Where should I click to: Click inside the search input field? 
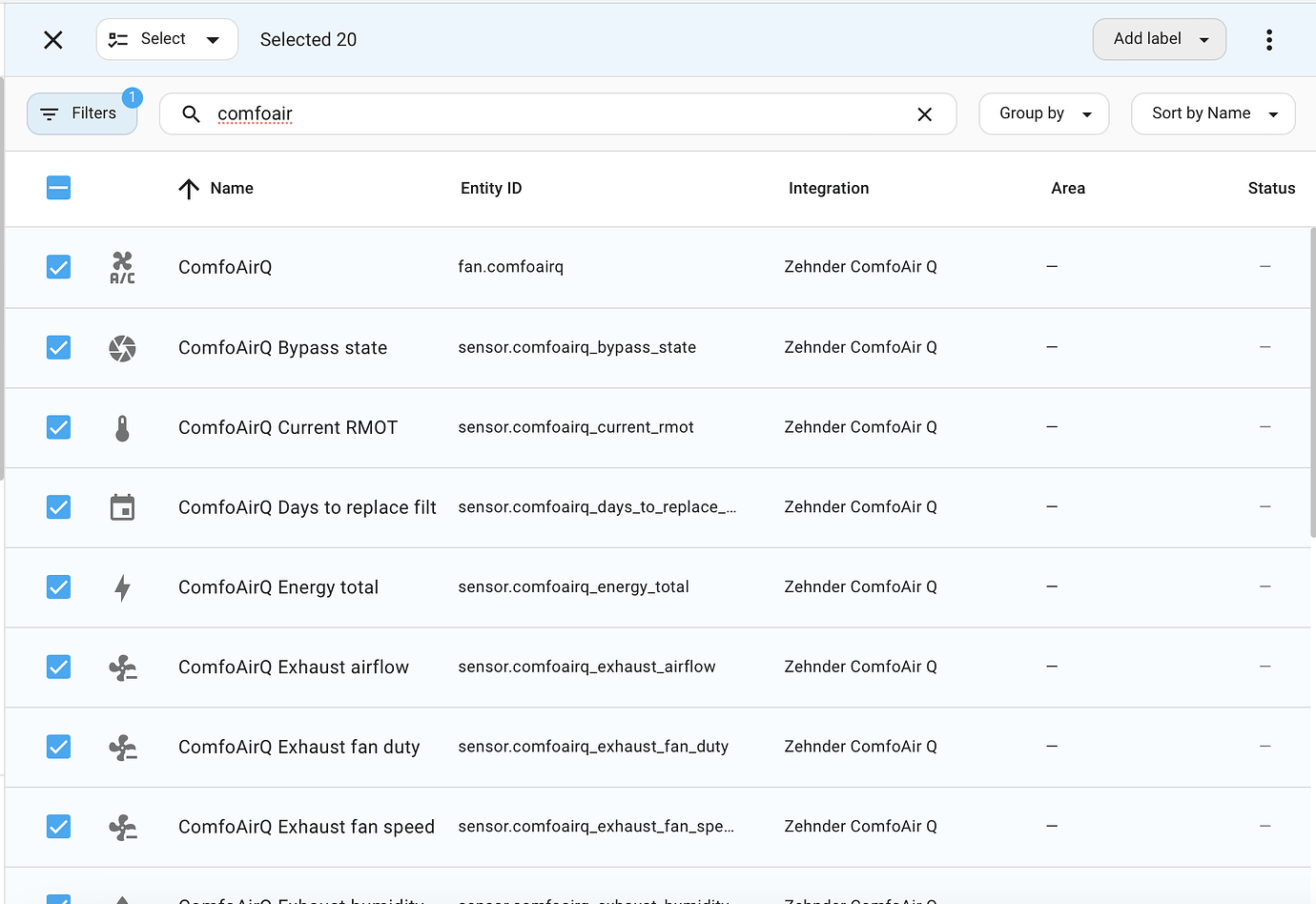[477, 113]
